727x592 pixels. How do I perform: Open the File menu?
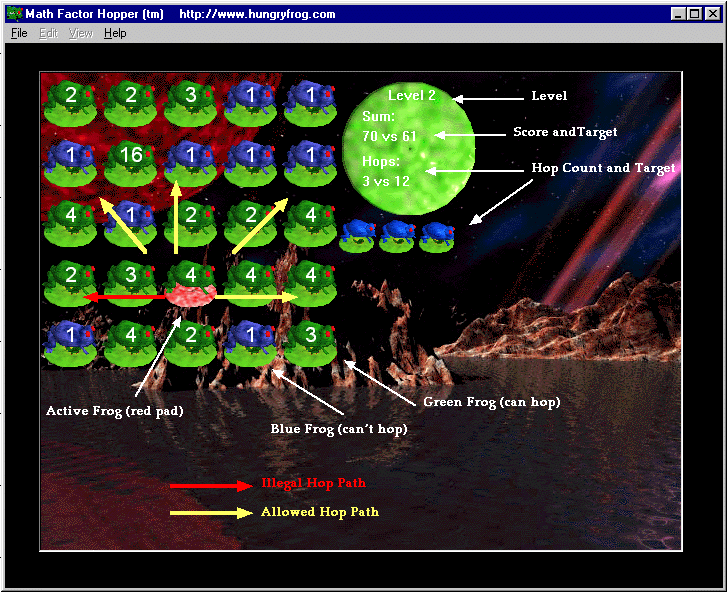pos(19,33)
